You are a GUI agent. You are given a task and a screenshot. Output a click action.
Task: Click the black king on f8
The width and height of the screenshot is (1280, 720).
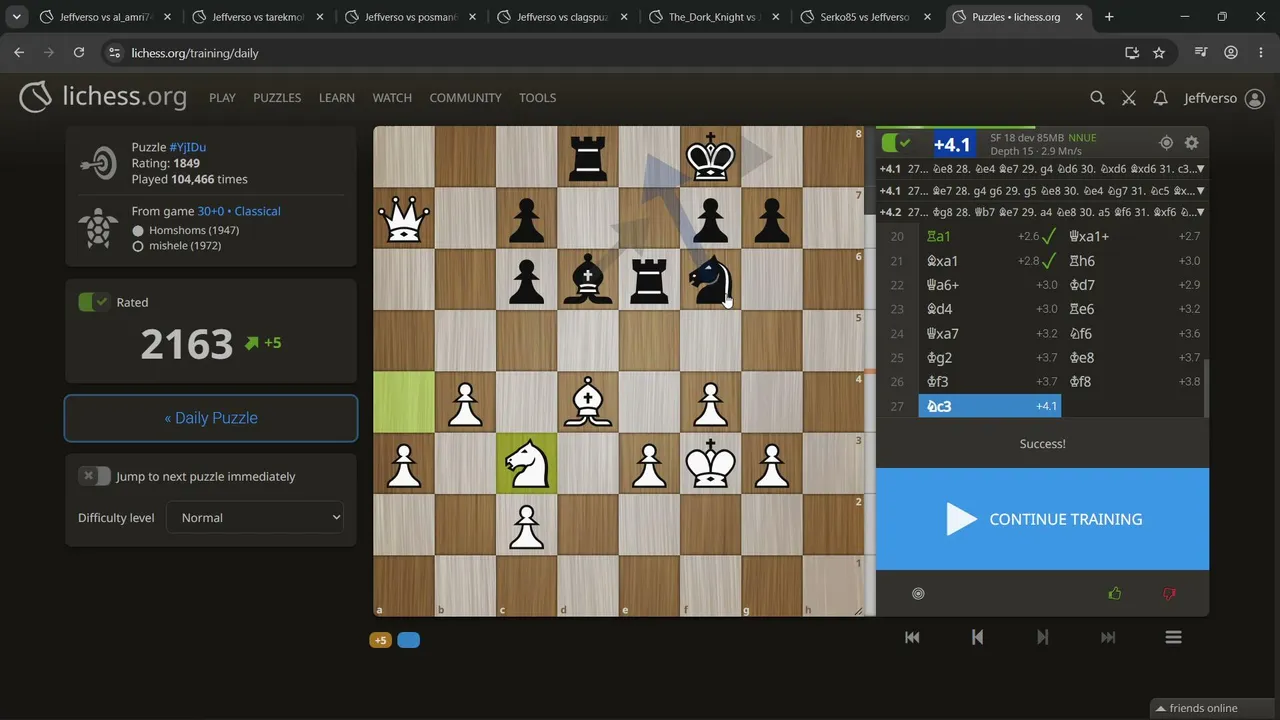[x=710, y=157]
